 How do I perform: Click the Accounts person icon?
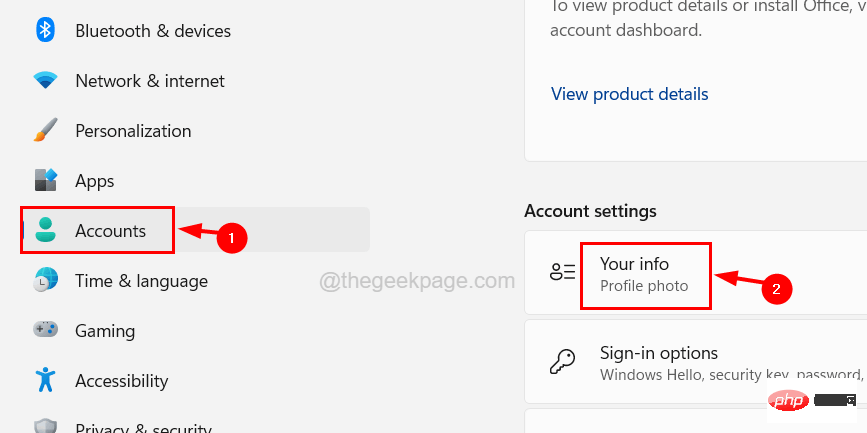(x=45, y=230)
